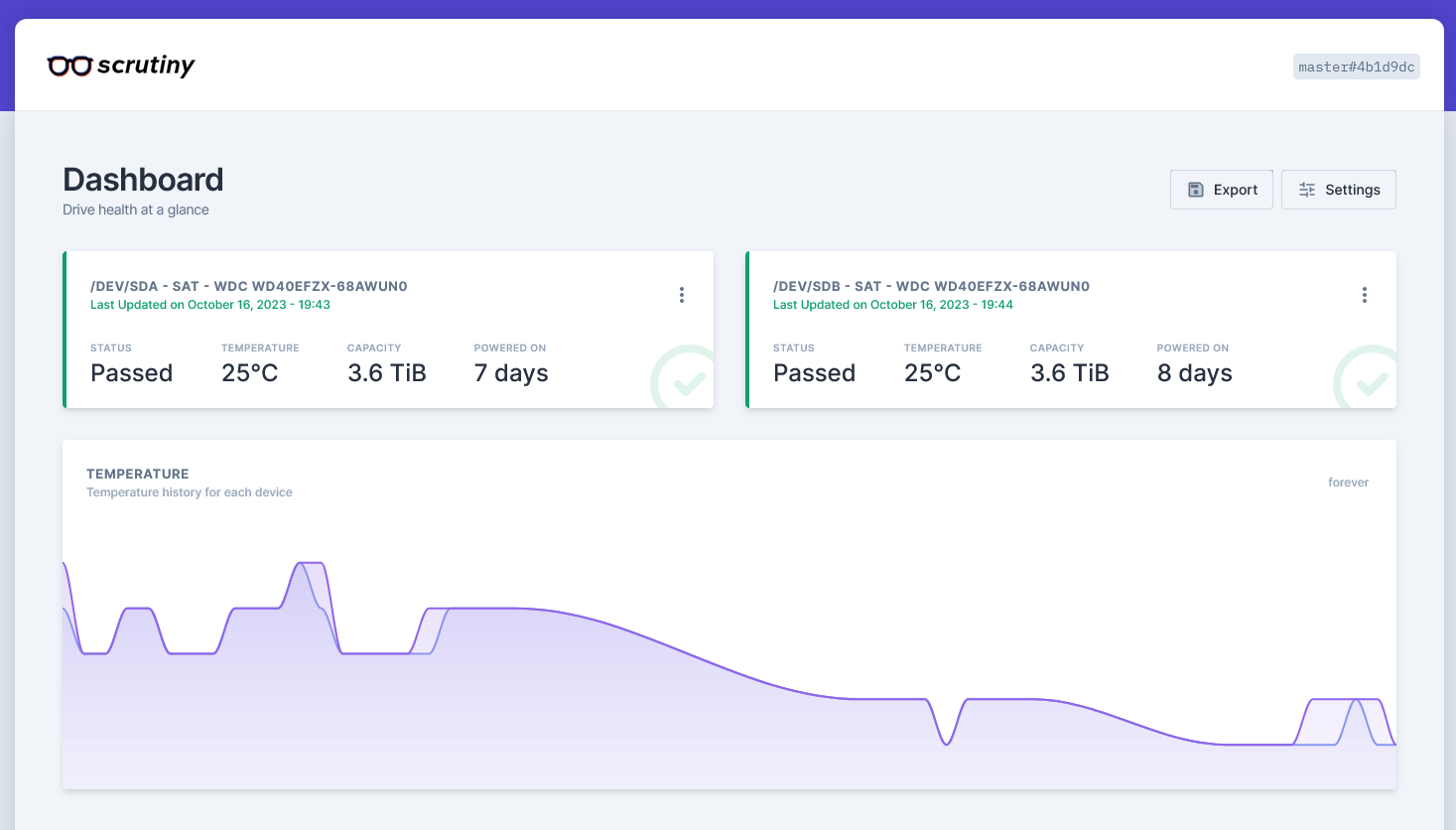Click the temperature peak in the history chart
Image resolution: width=1456 pixels, height=830 pixels.
click(311, 564)
